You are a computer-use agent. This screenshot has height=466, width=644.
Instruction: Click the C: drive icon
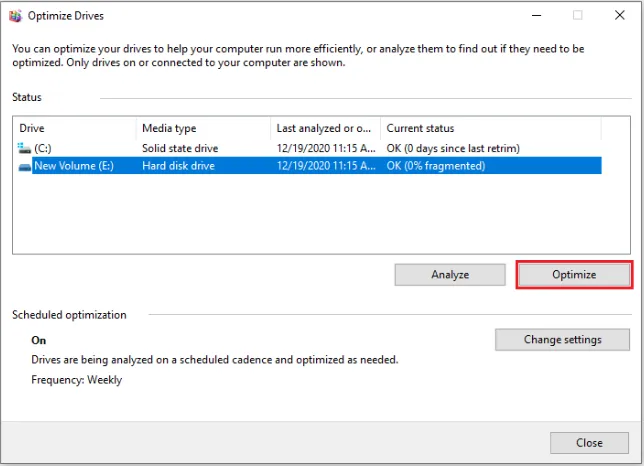tap(24, 148)
